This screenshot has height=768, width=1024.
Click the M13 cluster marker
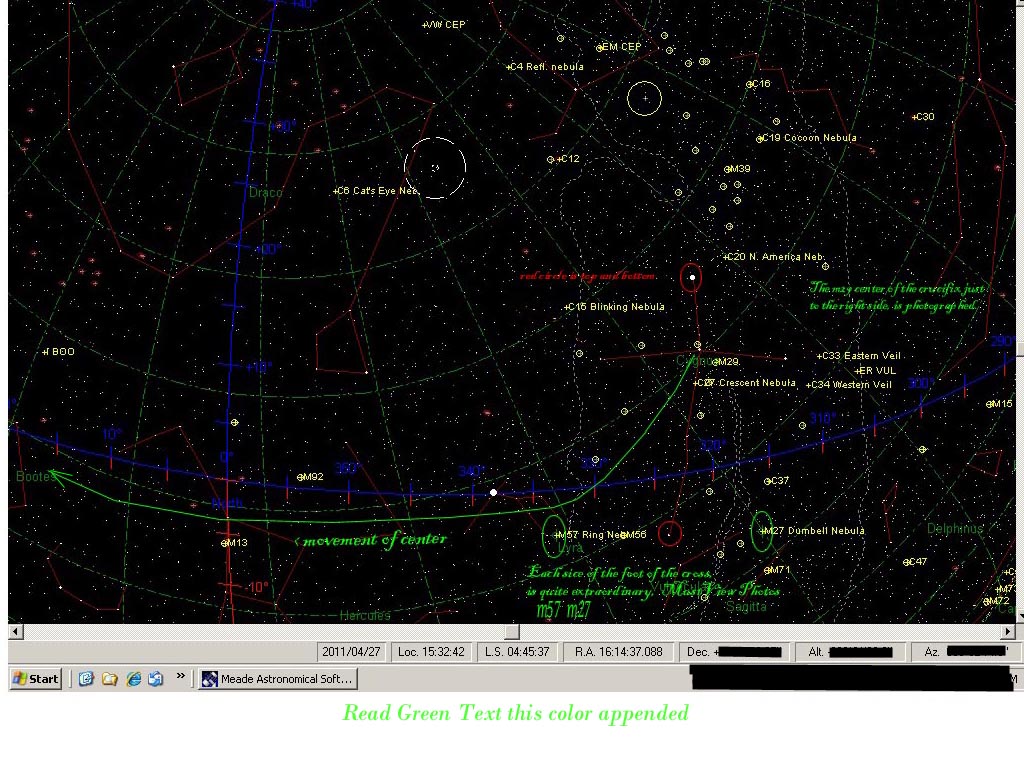[226, 543]
